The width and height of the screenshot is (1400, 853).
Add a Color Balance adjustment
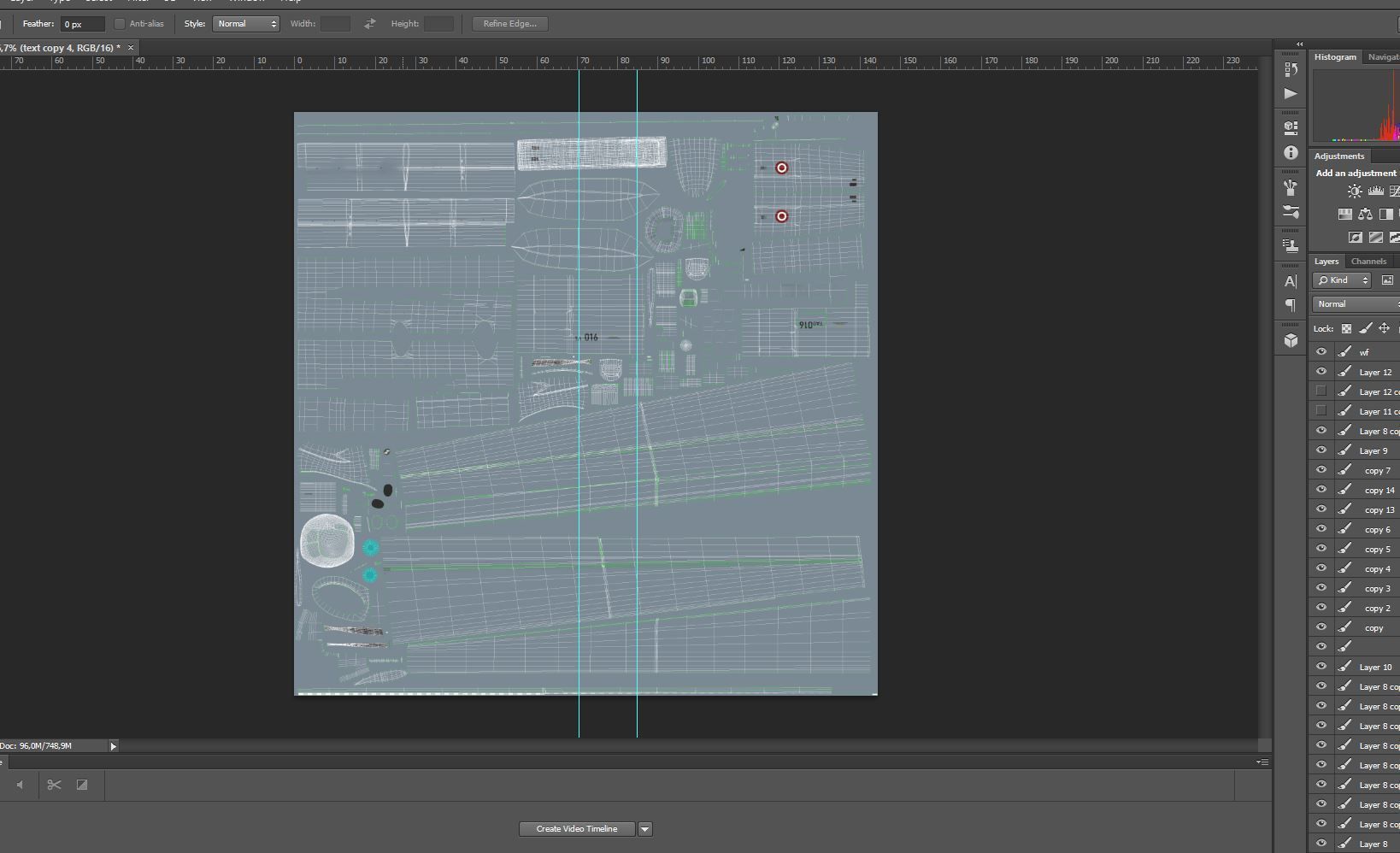[1365, 215]
